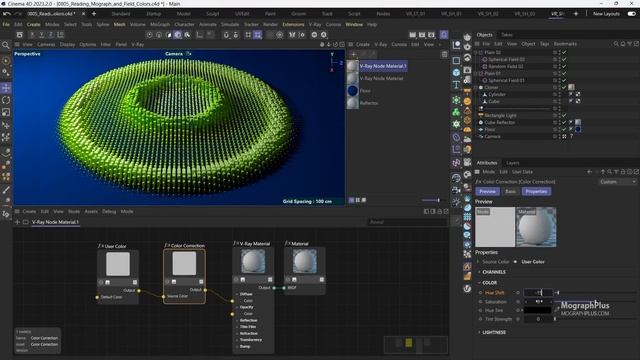Add new material with plus in Material manager
The image size is (640, 360).
[x=353, y=54]
